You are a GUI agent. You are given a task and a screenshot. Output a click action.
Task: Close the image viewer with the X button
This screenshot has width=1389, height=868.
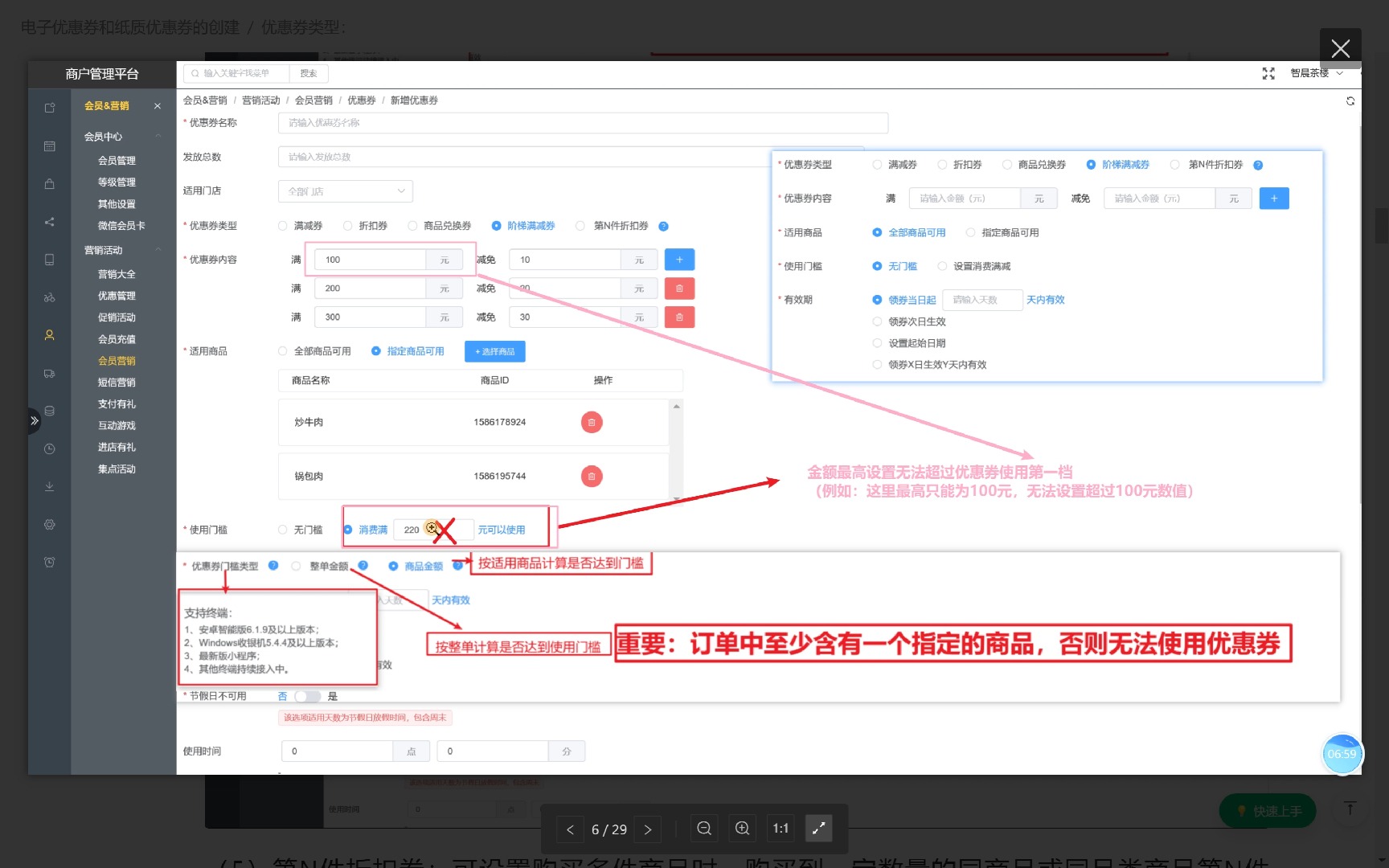[x=1340, y=48]
